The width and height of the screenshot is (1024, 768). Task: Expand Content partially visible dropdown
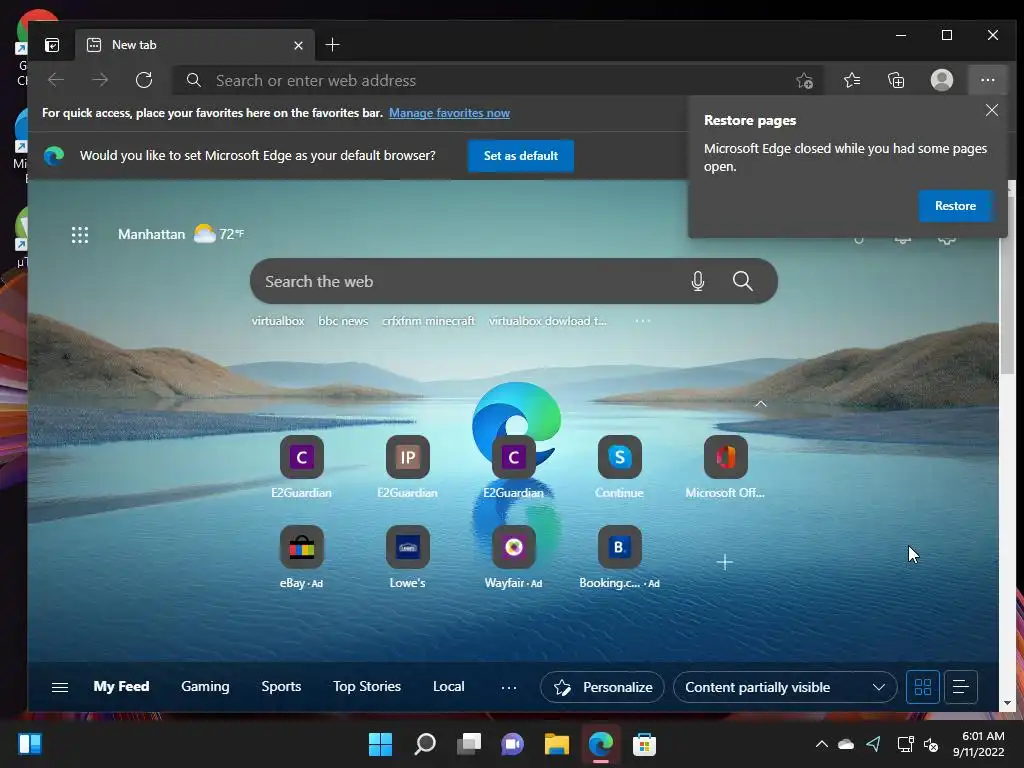click(784, 687)
